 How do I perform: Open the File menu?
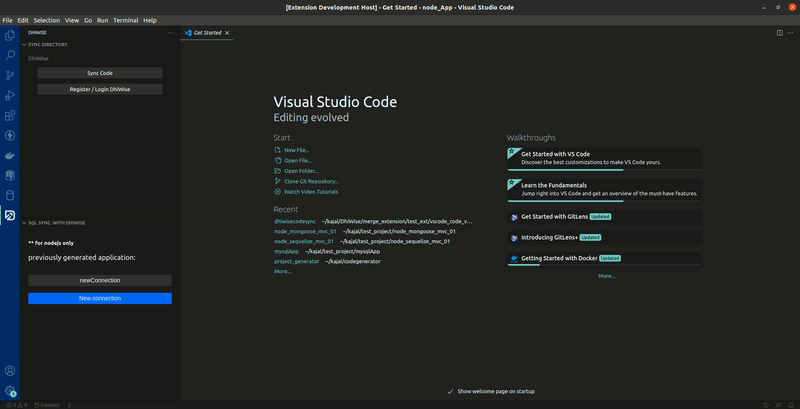8,20
